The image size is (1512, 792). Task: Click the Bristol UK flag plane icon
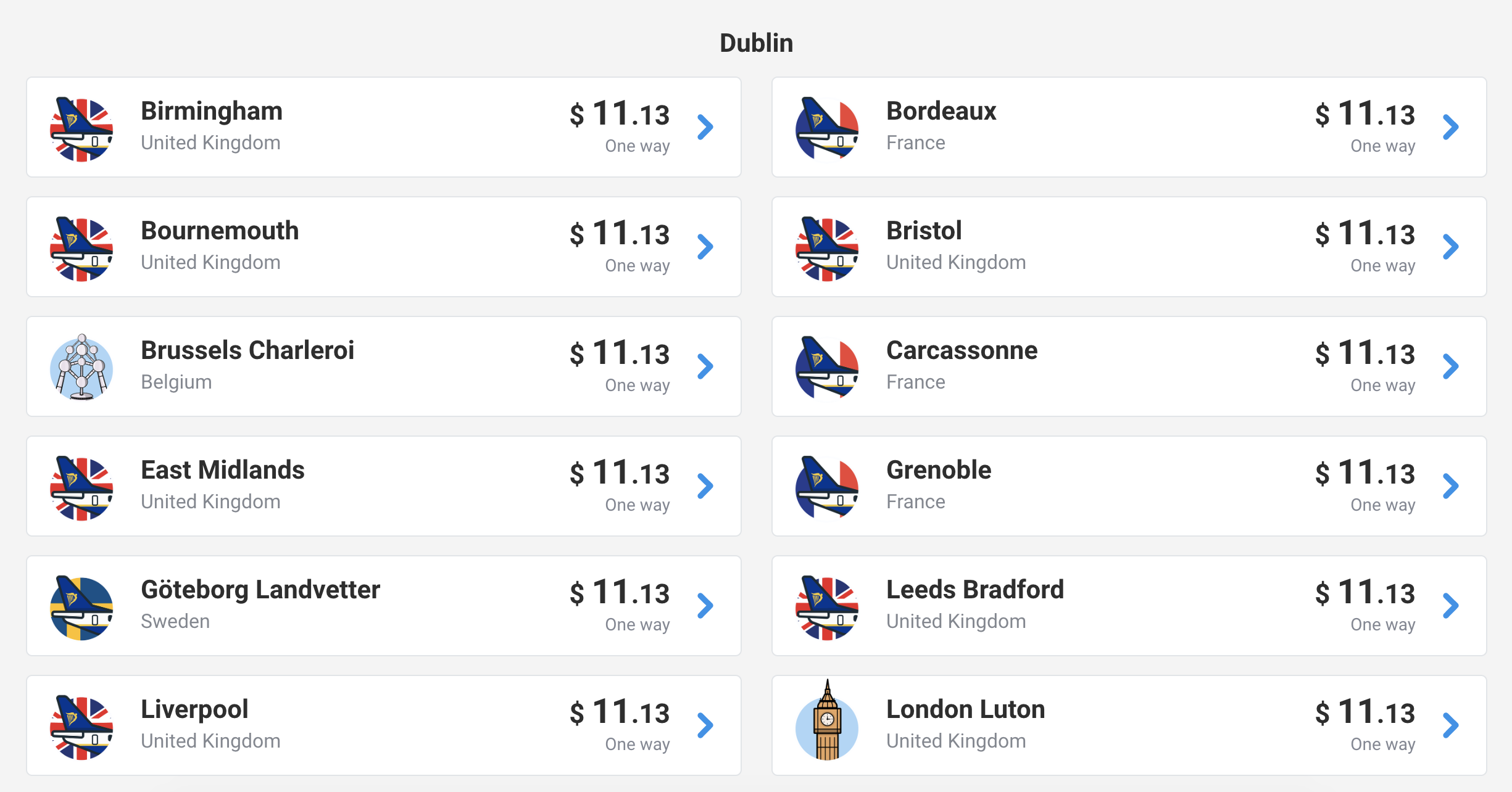point(827,248)
